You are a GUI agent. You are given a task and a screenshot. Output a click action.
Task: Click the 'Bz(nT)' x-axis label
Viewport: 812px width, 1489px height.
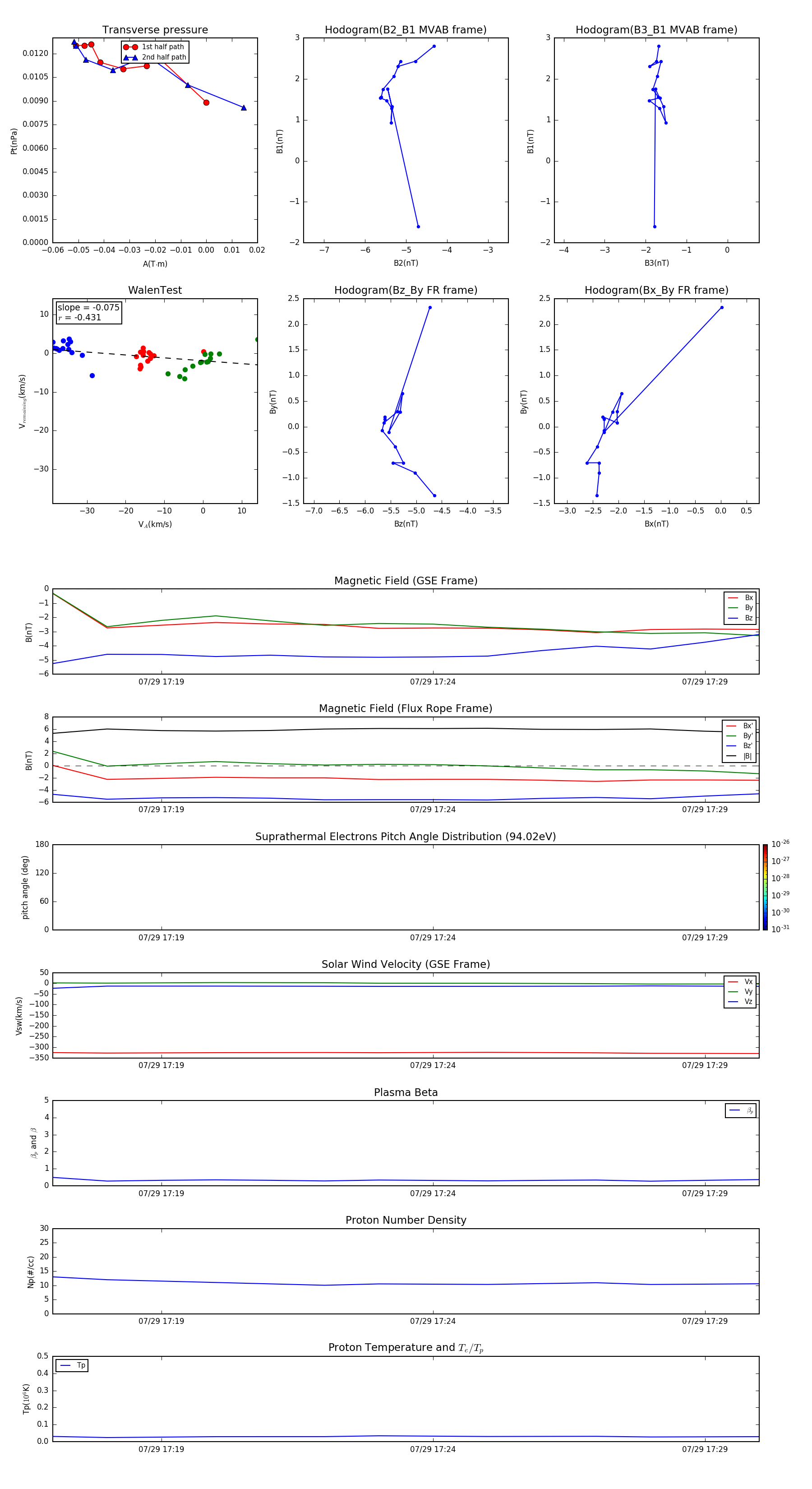coord(406,524)
